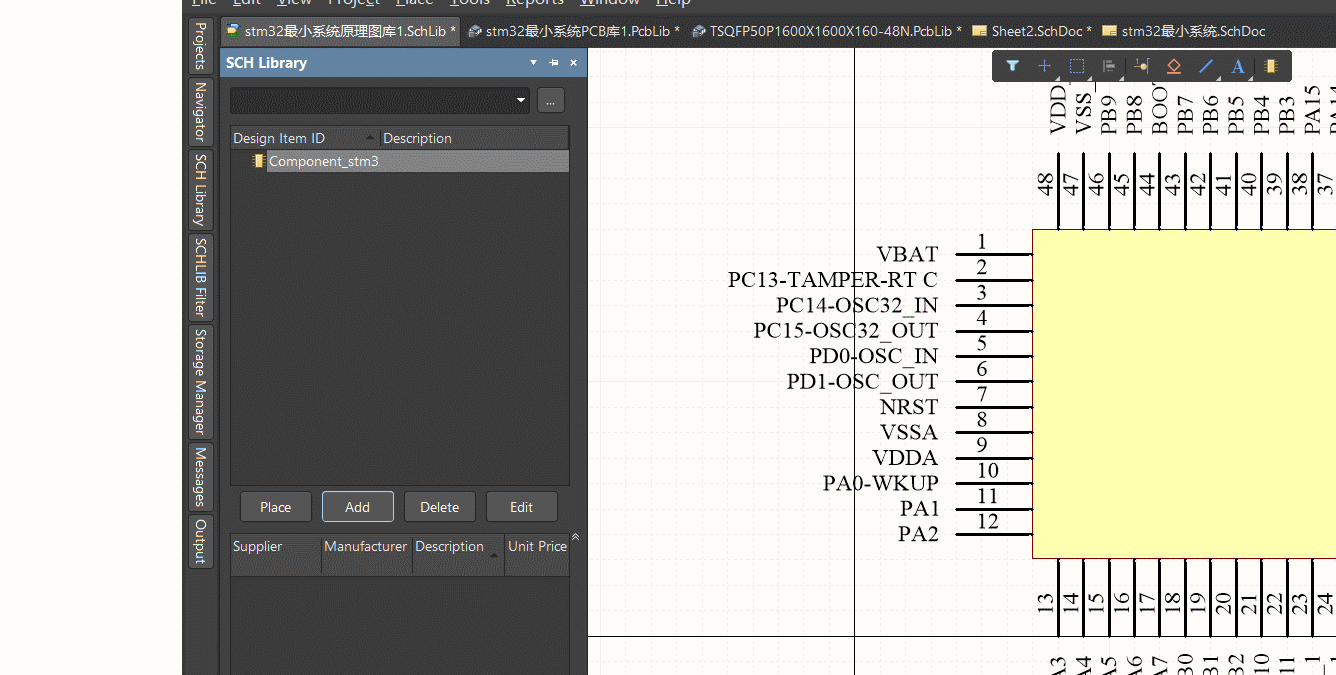The height and width of the screenshot is (675, 1336).
Task: Close the SCH Library panel
Action: [574, 63]
